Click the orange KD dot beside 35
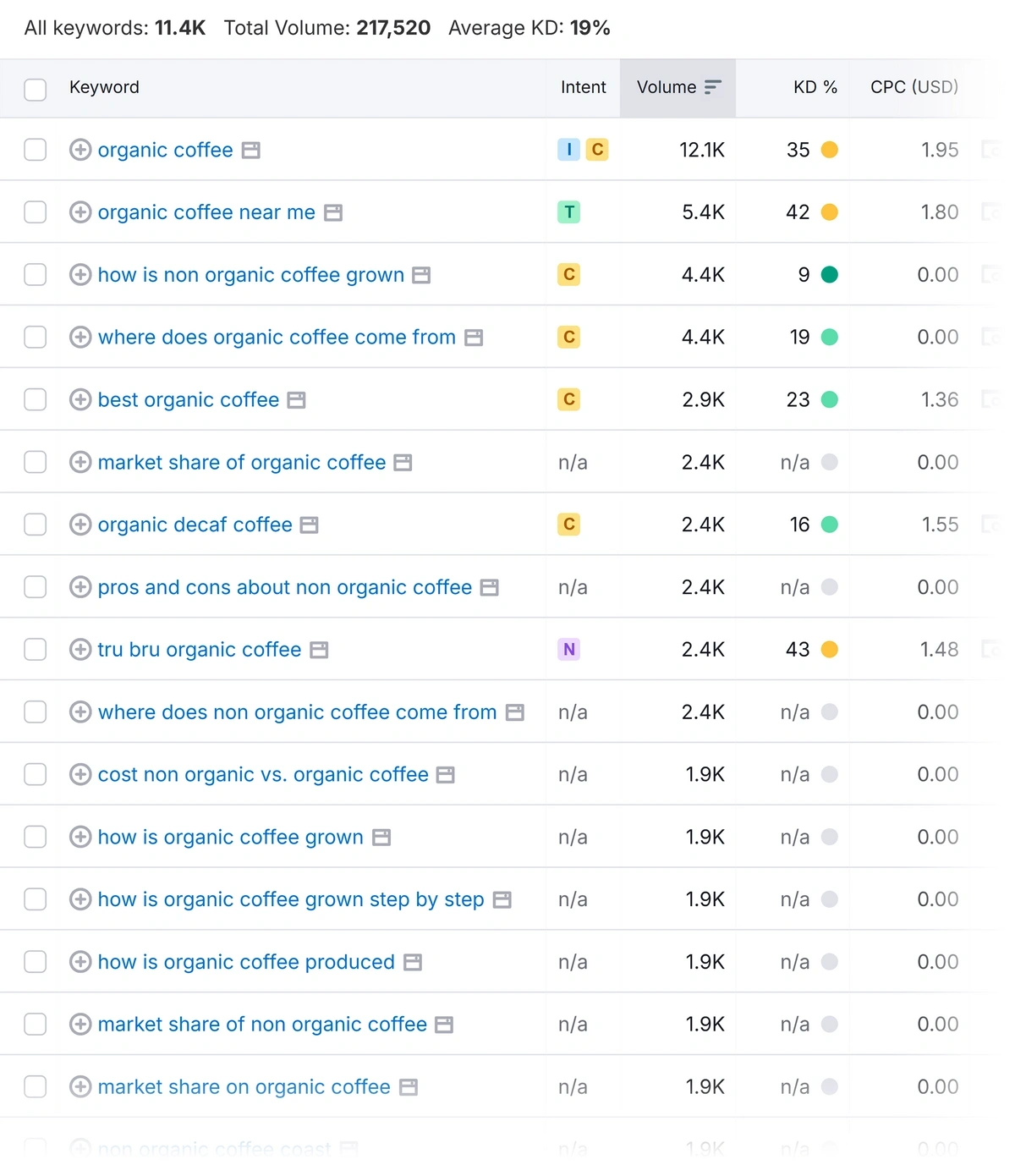 [x=830, y=150]
